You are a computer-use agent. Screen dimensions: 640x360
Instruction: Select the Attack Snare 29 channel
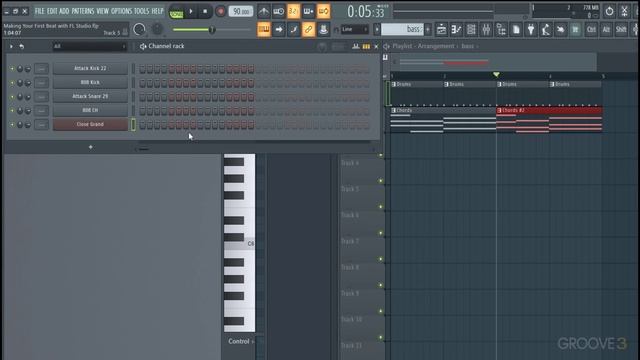[90, 96]
